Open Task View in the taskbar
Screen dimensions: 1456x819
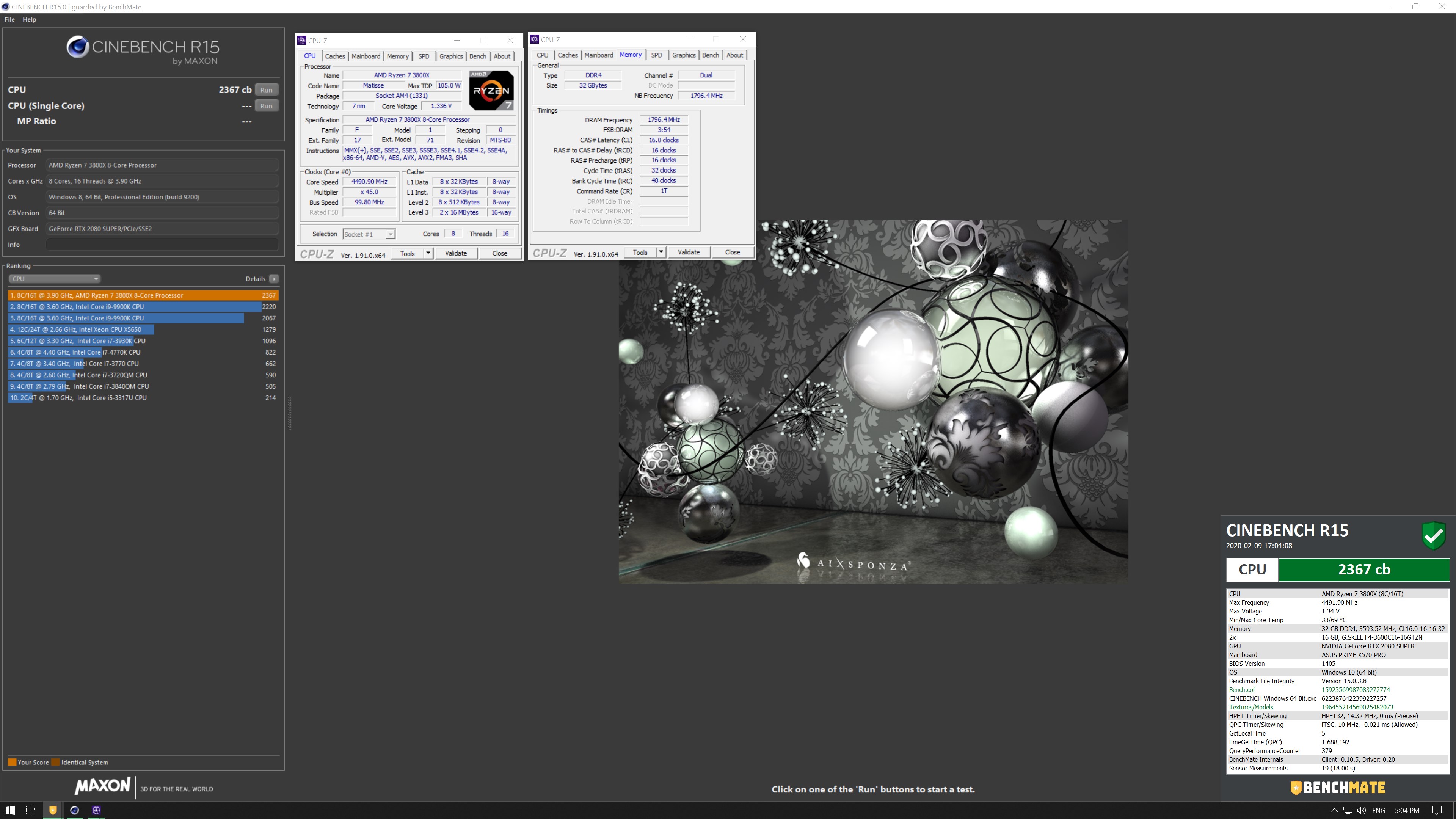tap(30, 810)
